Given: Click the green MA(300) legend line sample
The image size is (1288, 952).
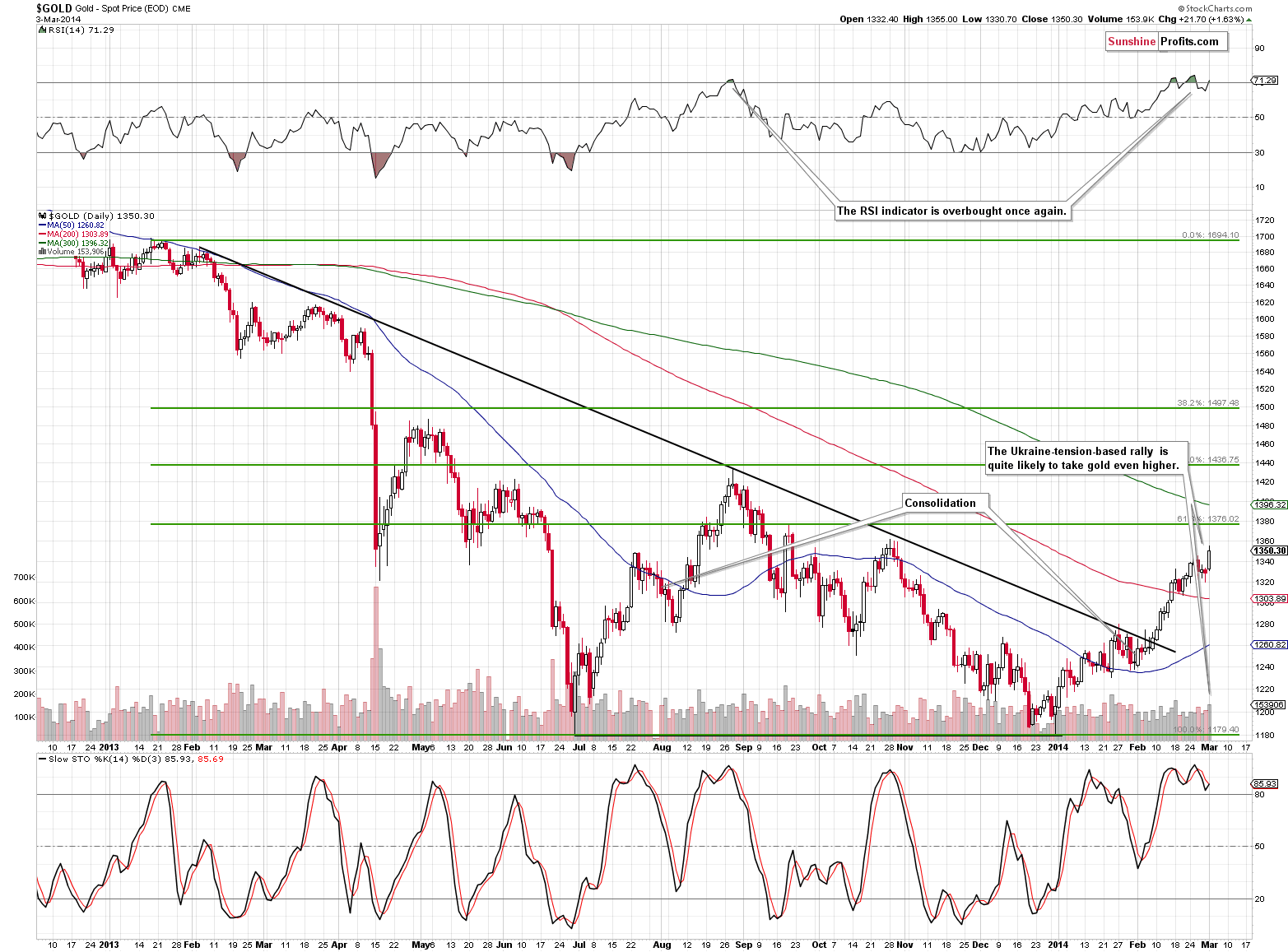Looking at the screenshot, I should [x=43, y=244].
